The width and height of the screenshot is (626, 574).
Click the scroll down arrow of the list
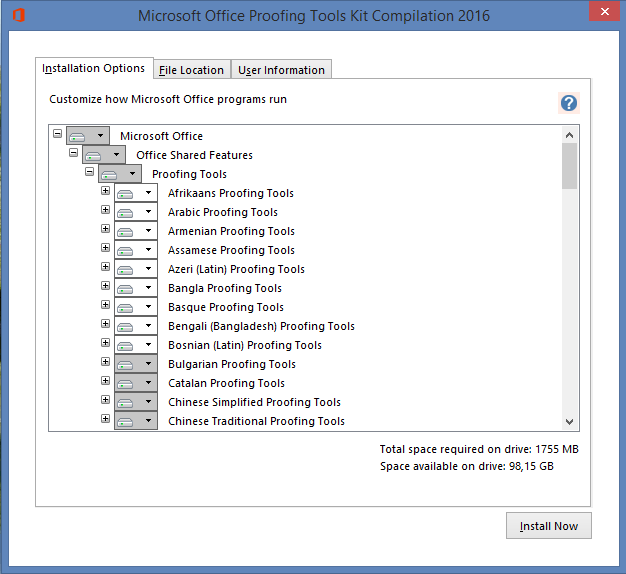570,422
